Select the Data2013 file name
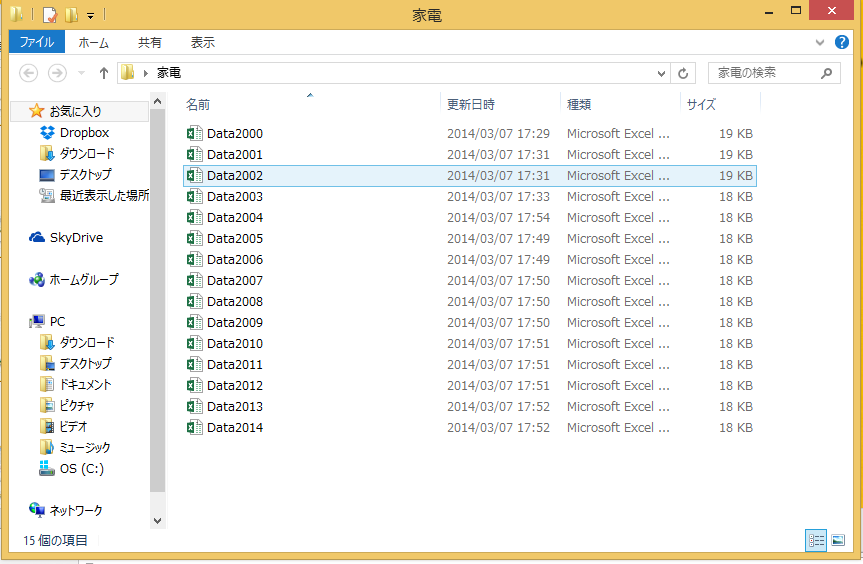The width and height of the screenshot is (863, 564). click(x=235, y=407)
